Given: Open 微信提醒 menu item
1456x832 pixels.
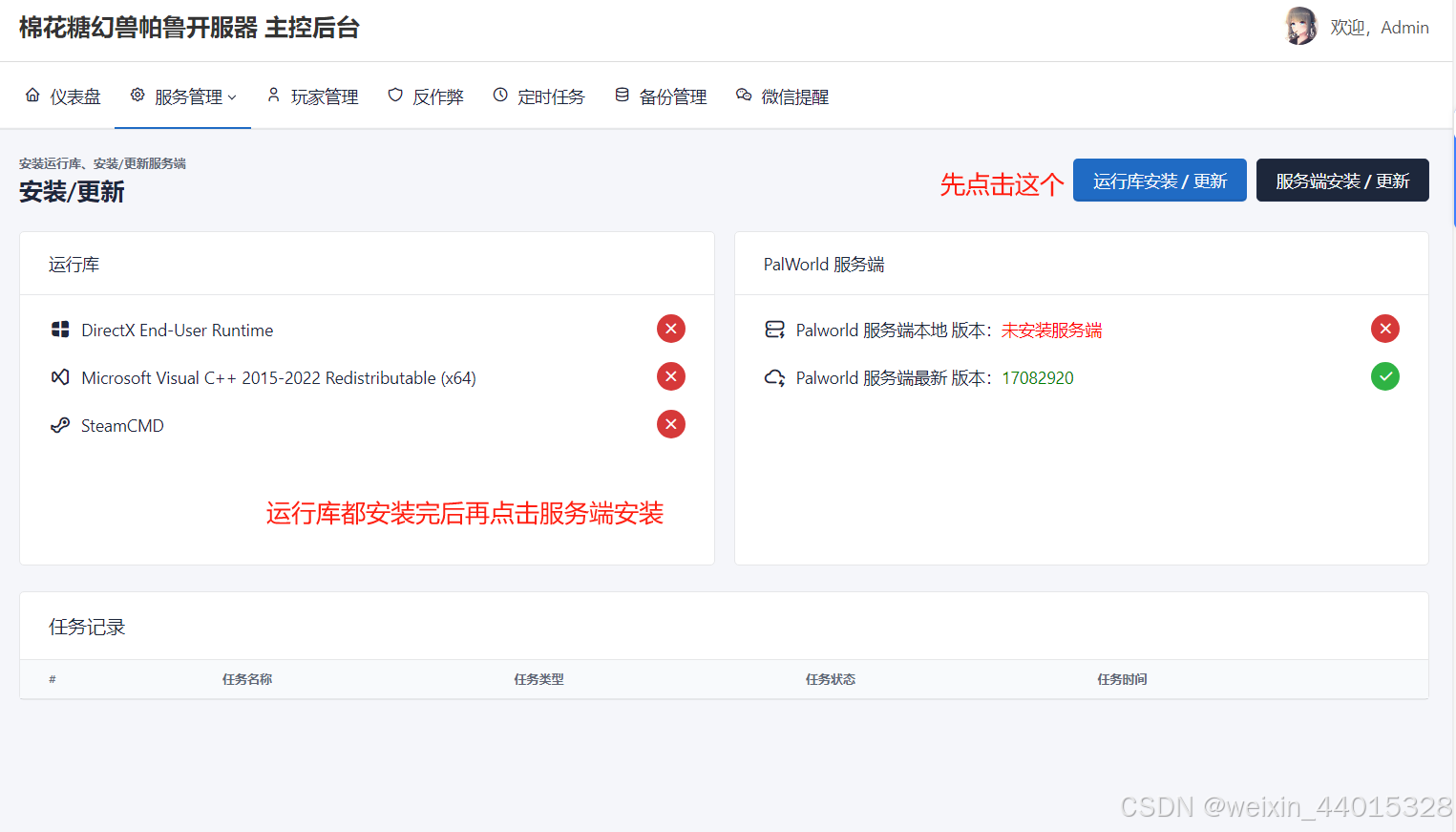Looking at the screenshot, I should coord(783,96).
